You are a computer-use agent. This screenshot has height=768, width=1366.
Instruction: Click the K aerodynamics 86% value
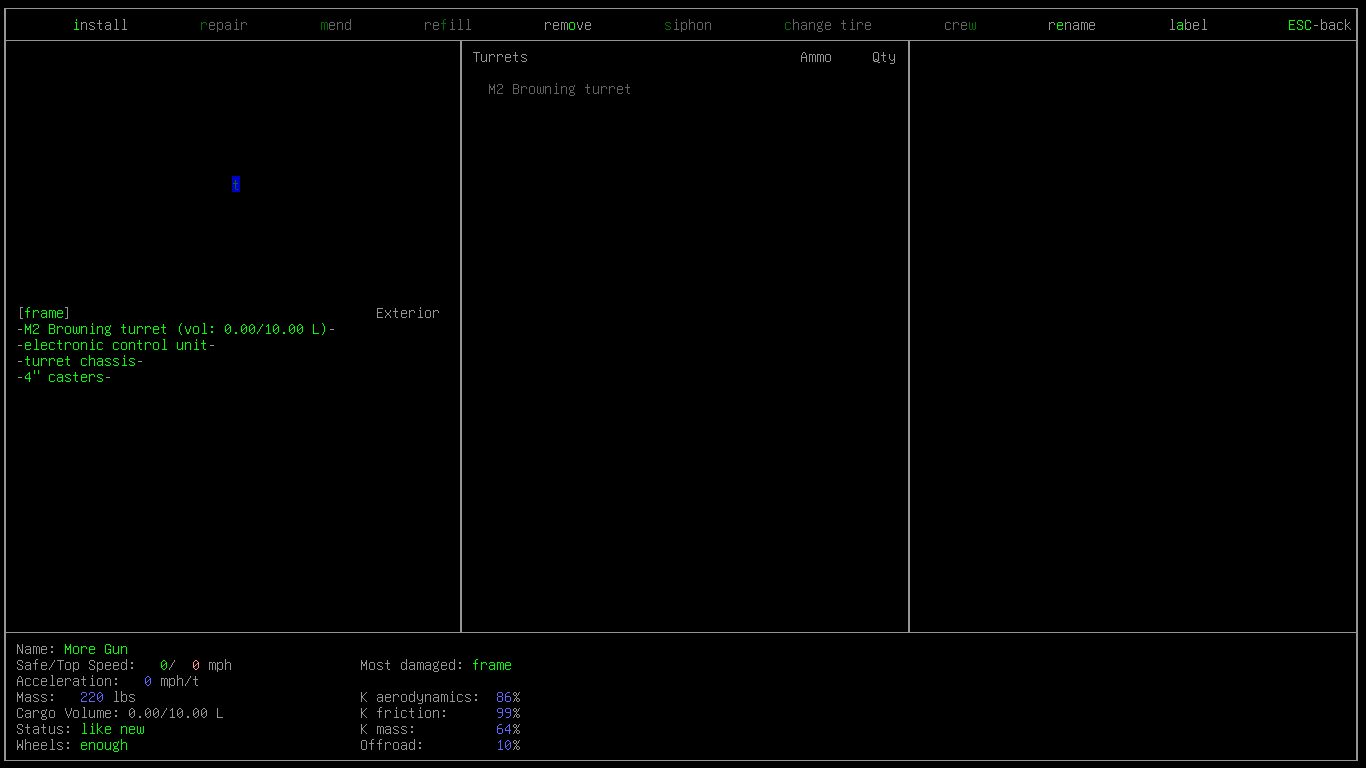click(508, 697)
